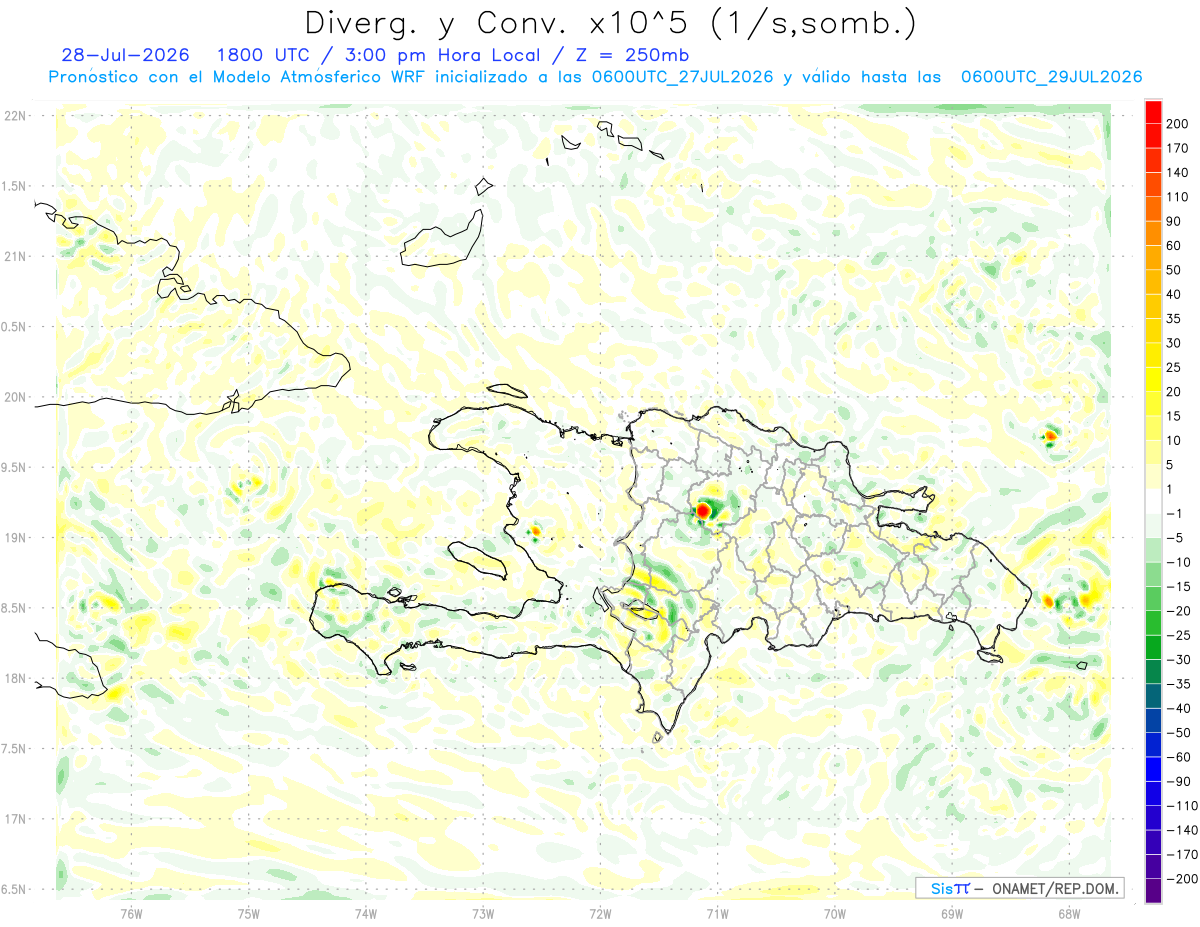Click the '74W' longitude label

point(366,914)
